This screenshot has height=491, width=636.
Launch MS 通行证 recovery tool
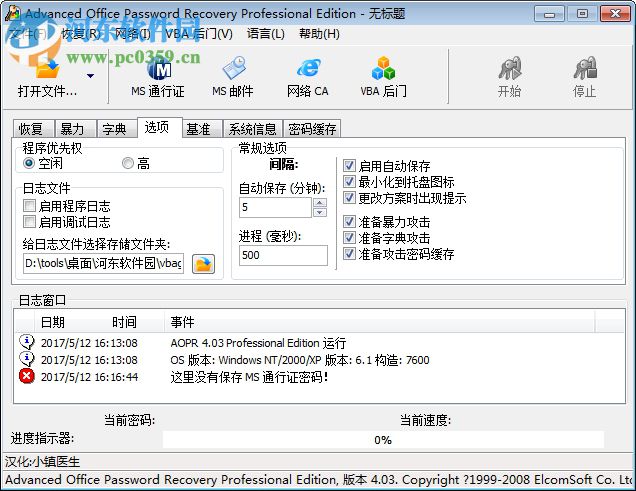click(x=158, y=77)
